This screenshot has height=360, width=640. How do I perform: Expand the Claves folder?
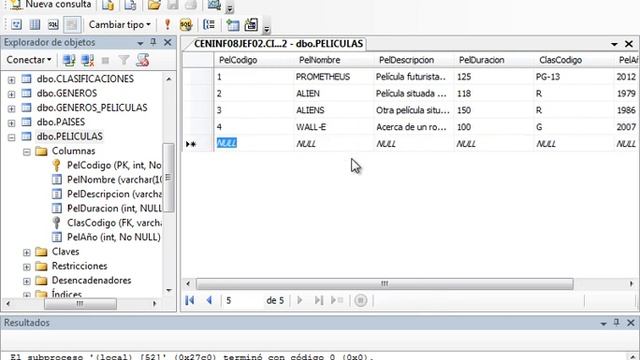click(27, 253)
